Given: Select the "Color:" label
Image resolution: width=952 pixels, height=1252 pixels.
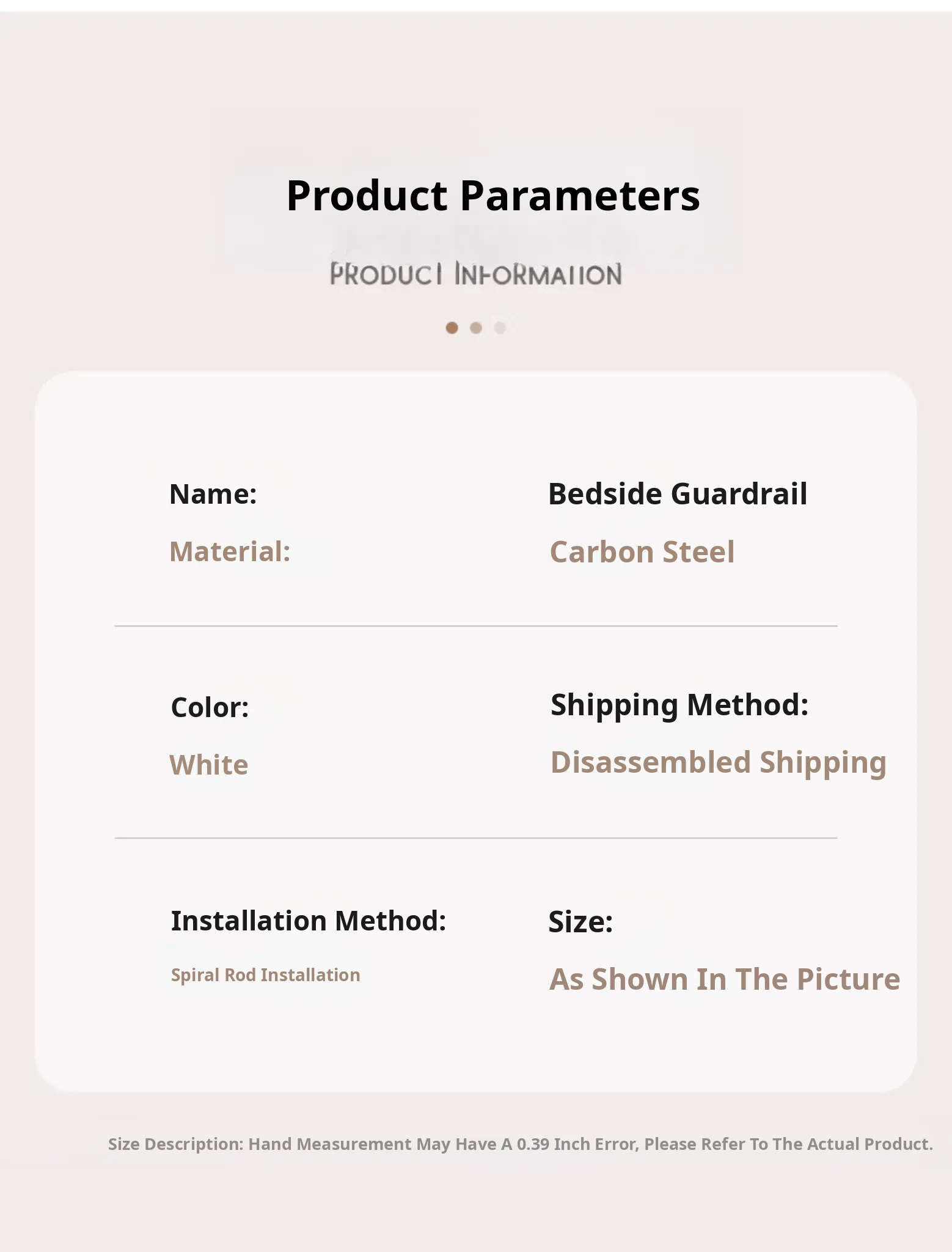Looking at the screenshot, I should click(210, 707).
